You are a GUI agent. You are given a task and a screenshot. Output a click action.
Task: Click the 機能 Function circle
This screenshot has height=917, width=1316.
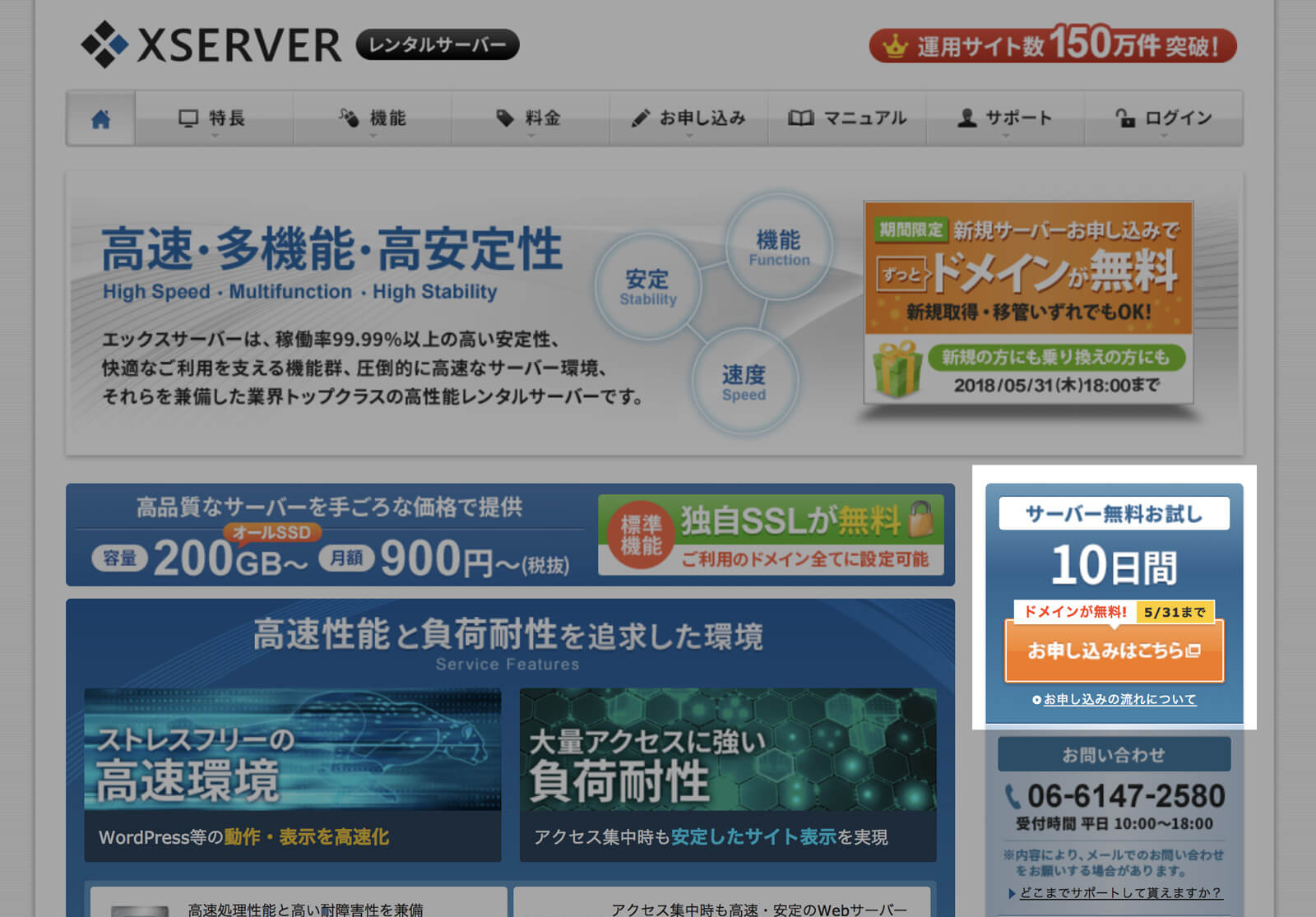point(779,247)
